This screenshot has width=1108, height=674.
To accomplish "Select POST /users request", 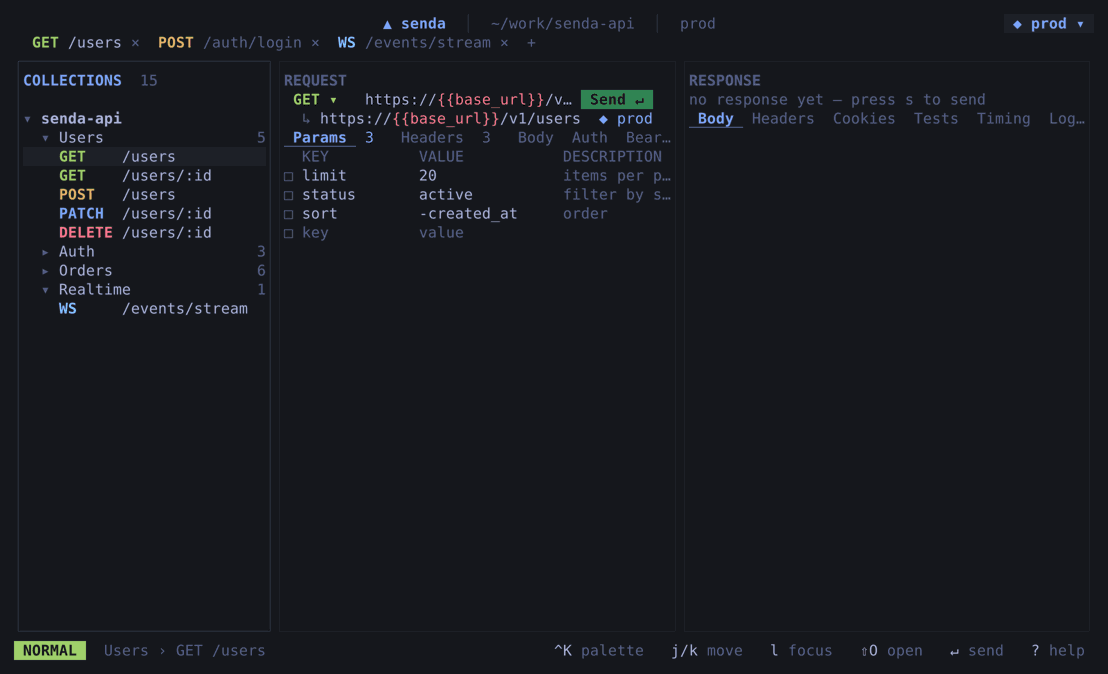I will 144,195.
